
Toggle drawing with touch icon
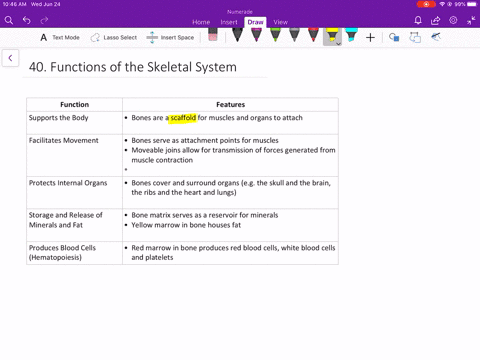tap(436, 37)
